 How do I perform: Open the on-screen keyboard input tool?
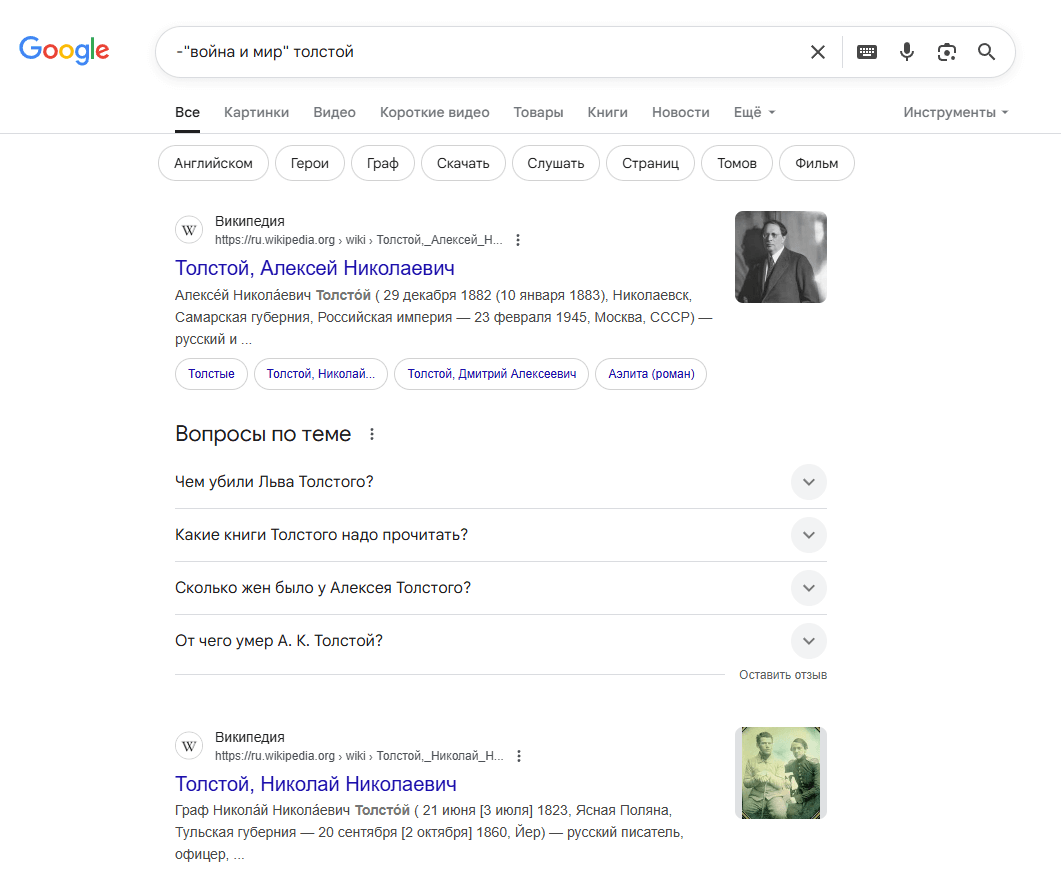[867, 52]
